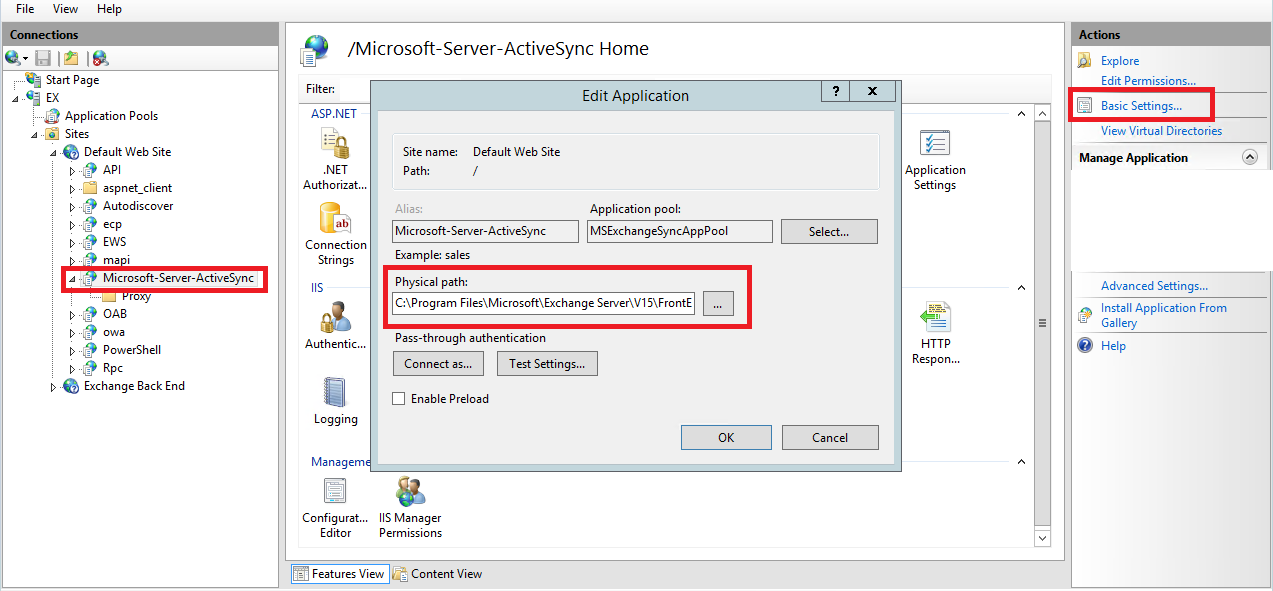1273x591 pixels.
Task: Select the Proxy folder in the tree
Action: (x=136, y=297)
